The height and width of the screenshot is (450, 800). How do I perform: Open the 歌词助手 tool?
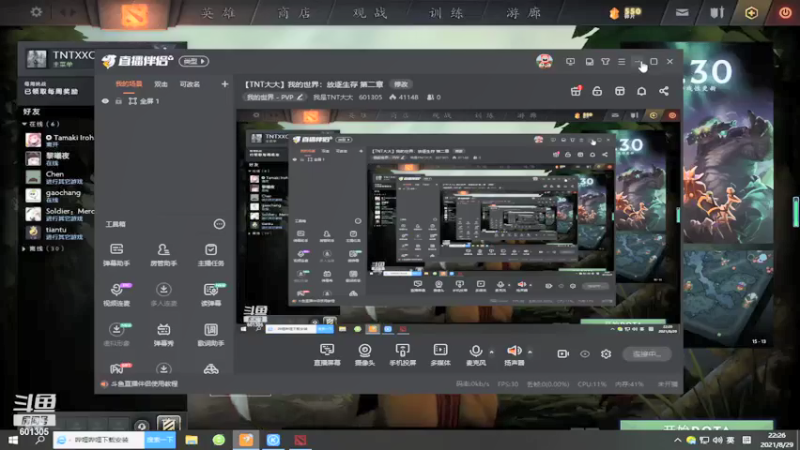(211, 335)
